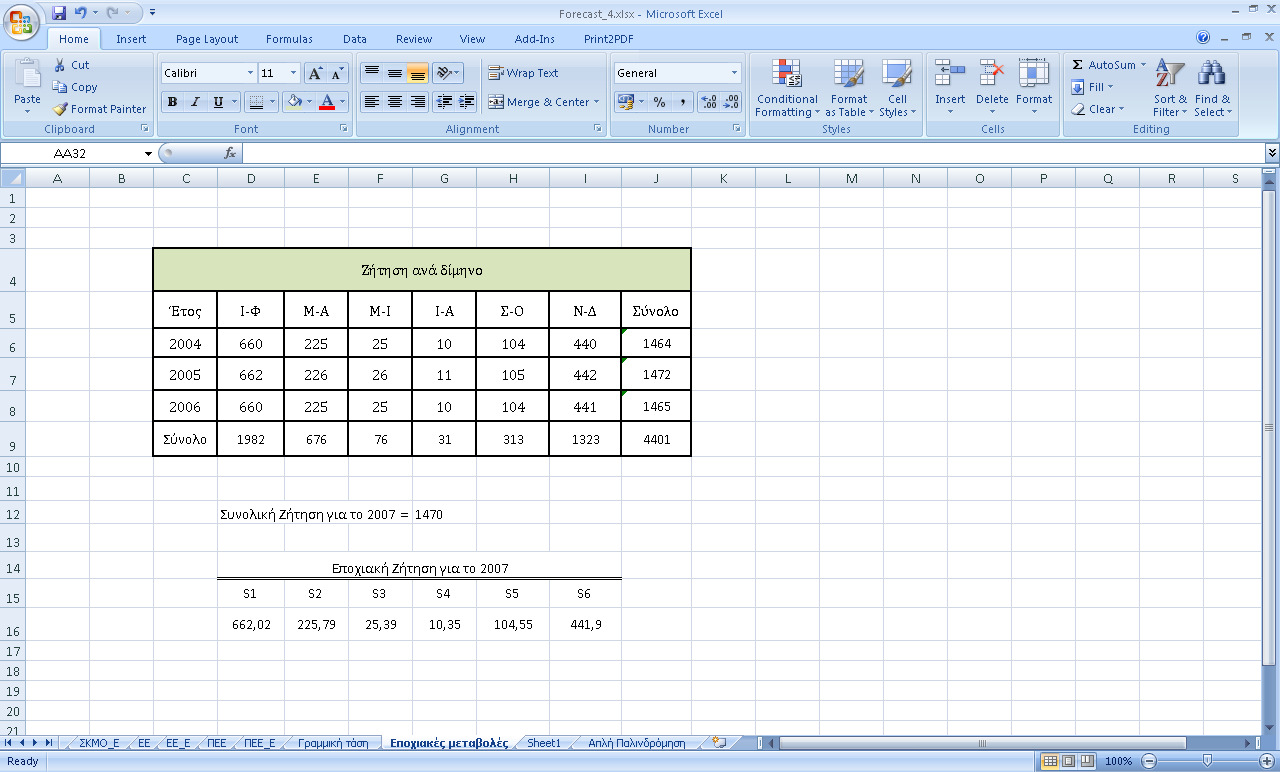Expand the fill color dropdown arrow
Viewport: 1281px width, 772px height.
coord(310,102)
